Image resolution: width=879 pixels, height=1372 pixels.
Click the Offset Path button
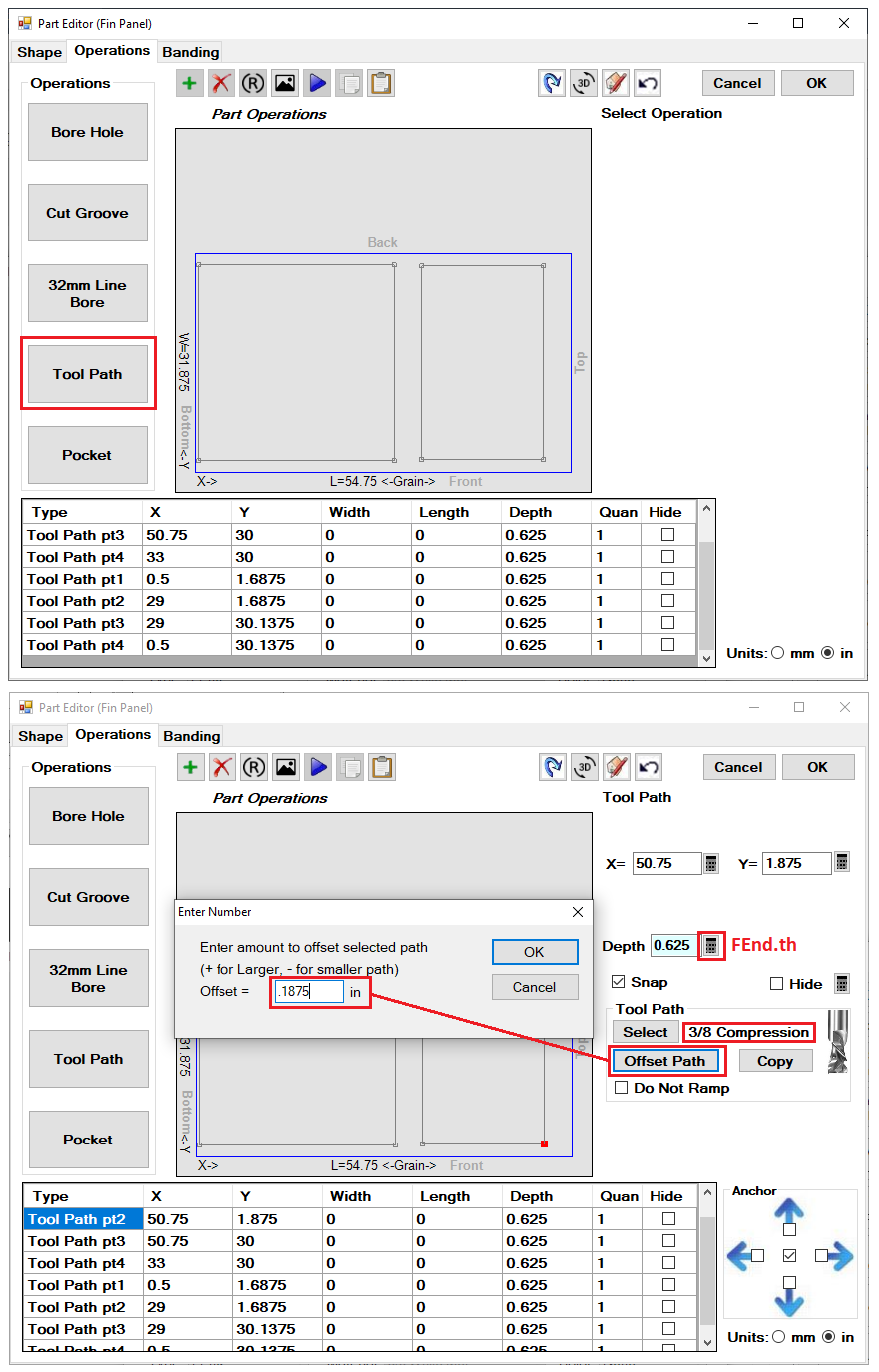click(x=664, y=1061)
